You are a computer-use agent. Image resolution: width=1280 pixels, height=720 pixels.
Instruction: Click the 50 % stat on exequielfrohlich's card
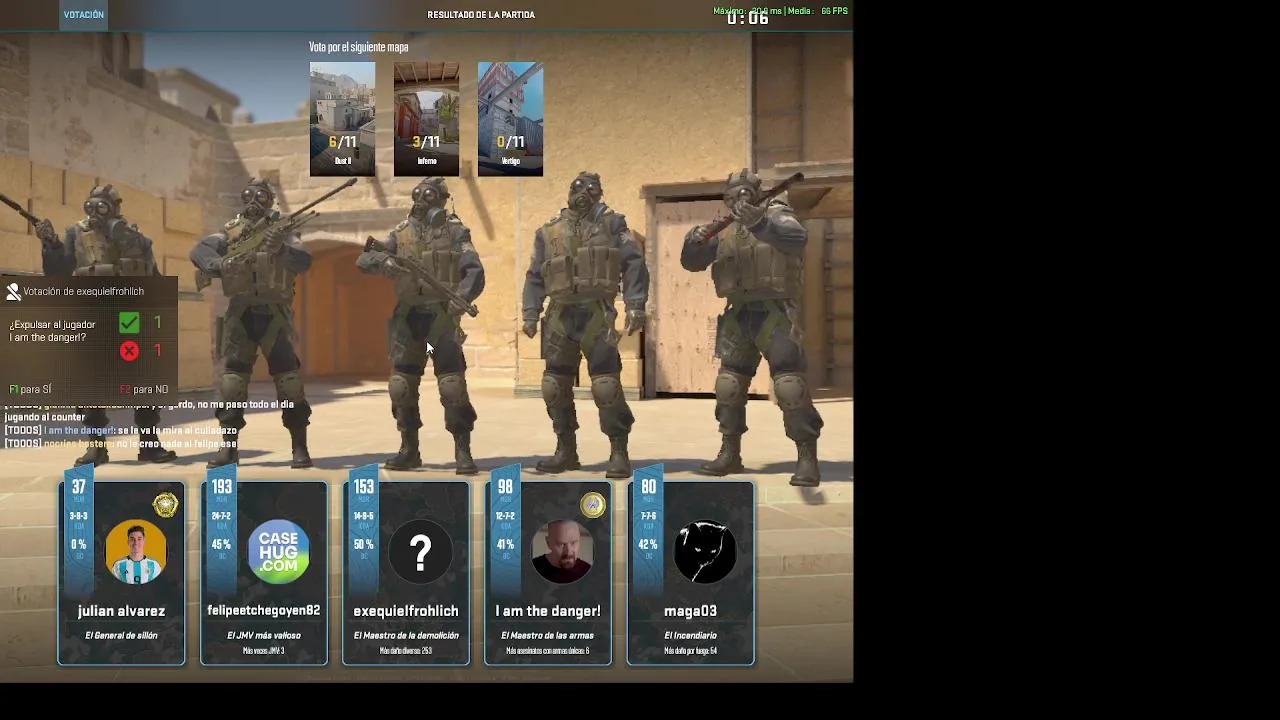pyautogui.click(x=363, y=545)
